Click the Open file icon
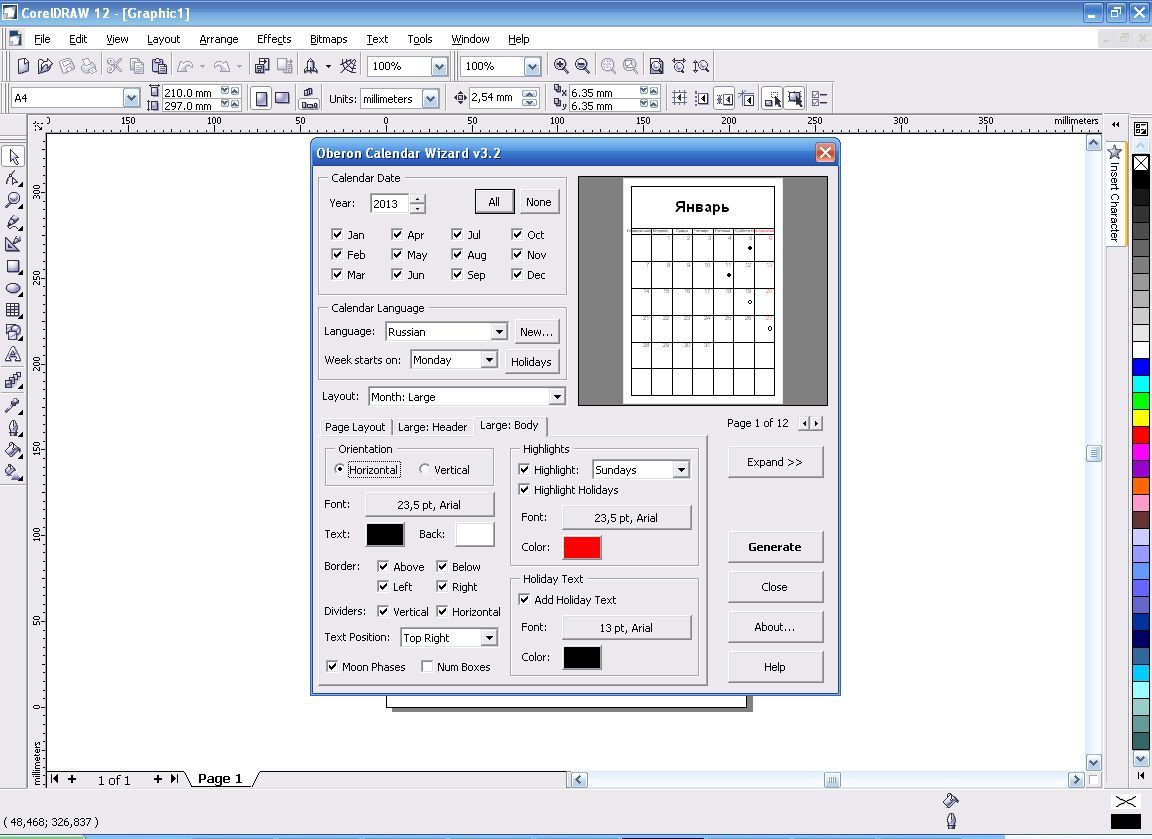The image size is (1152, 839). point(45,66)
